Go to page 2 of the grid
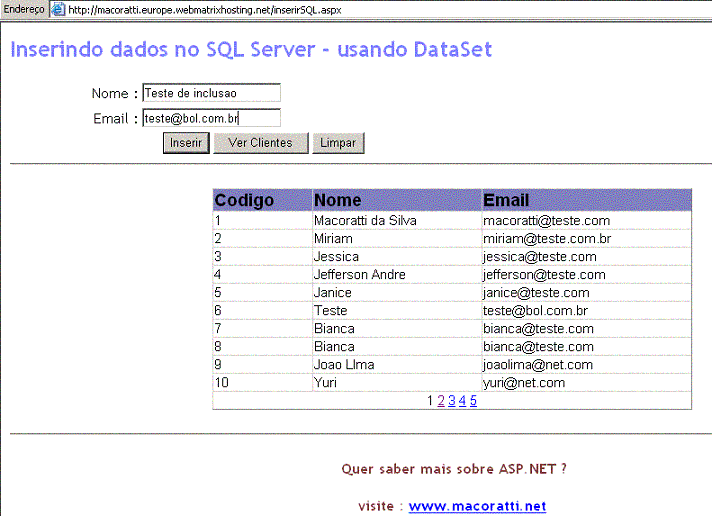Screen dimensions: 712x516 point(441,401)
